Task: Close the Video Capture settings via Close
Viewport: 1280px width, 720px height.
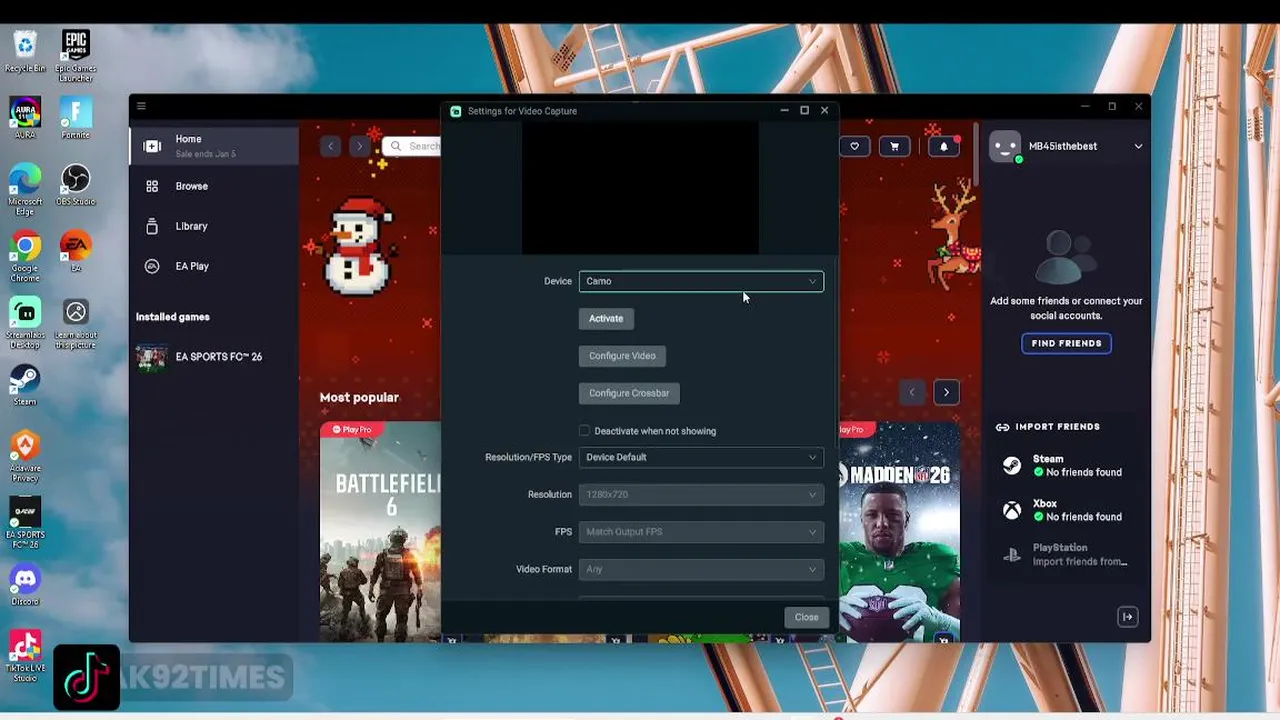Action: [x=806, y=617]
